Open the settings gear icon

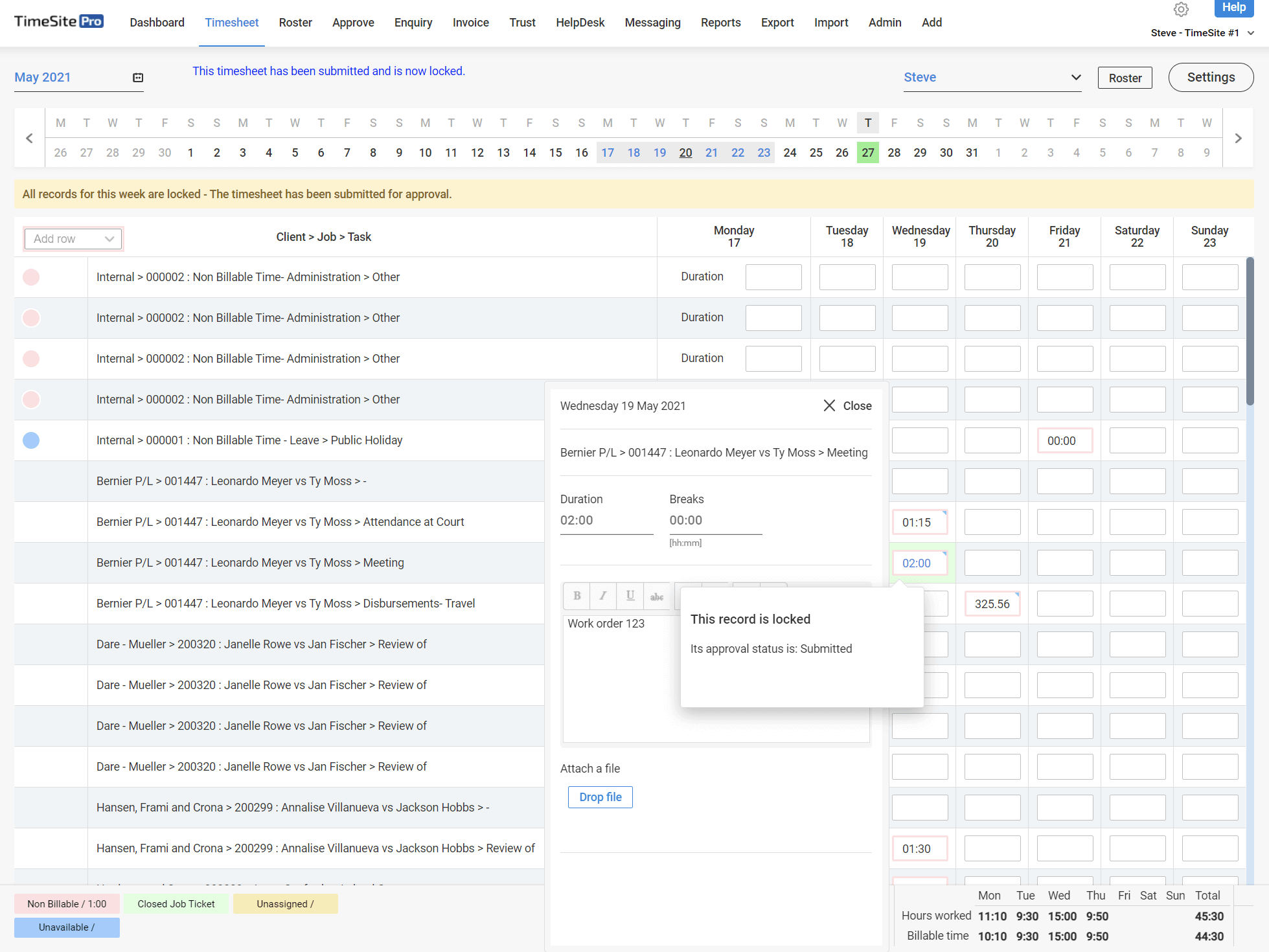click(x=1181, y=10)
